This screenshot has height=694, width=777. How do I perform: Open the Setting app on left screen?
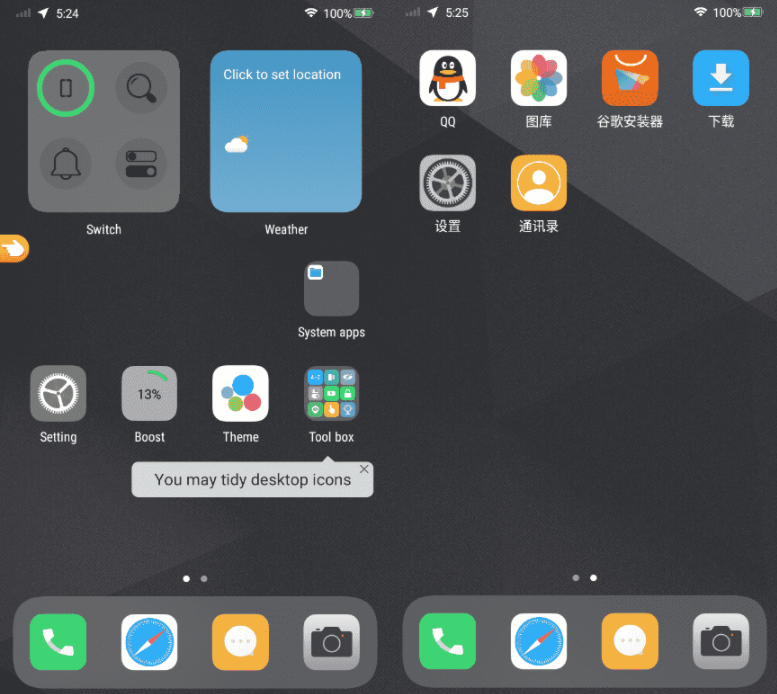pos(58,393)
